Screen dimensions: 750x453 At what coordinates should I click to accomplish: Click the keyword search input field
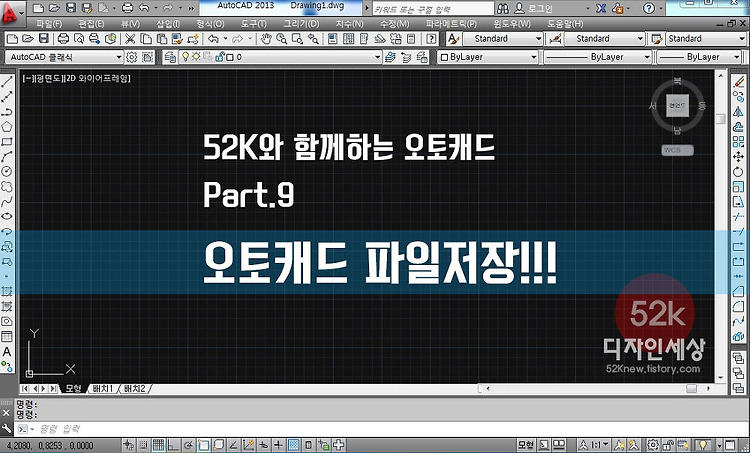pyautogui.click(x=432, y=8)
